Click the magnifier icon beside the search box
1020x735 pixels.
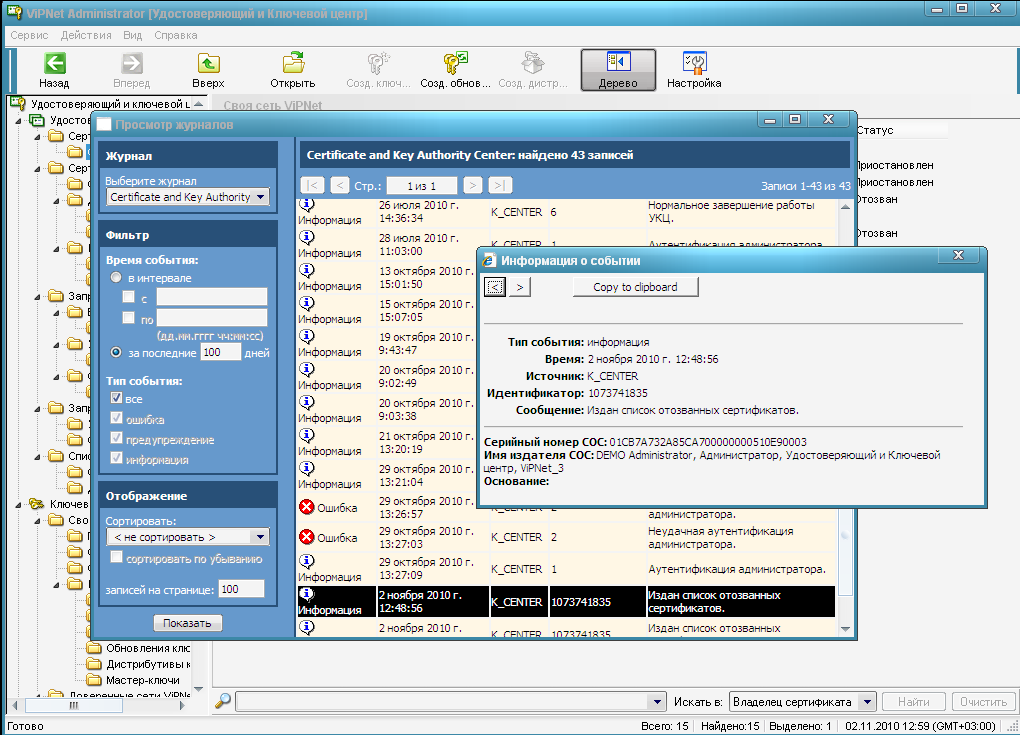tap(222, 701)
